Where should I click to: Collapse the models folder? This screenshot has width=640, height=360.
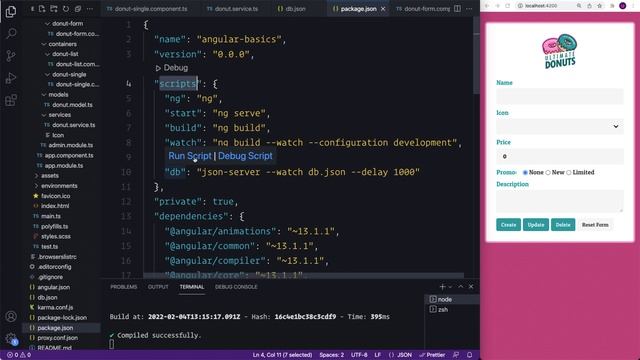[x=44, y=95]
